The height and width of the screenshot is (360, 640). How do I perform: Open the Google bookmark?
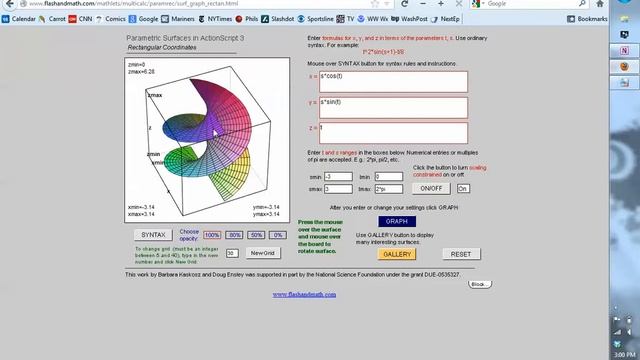[x=143, y=19]
